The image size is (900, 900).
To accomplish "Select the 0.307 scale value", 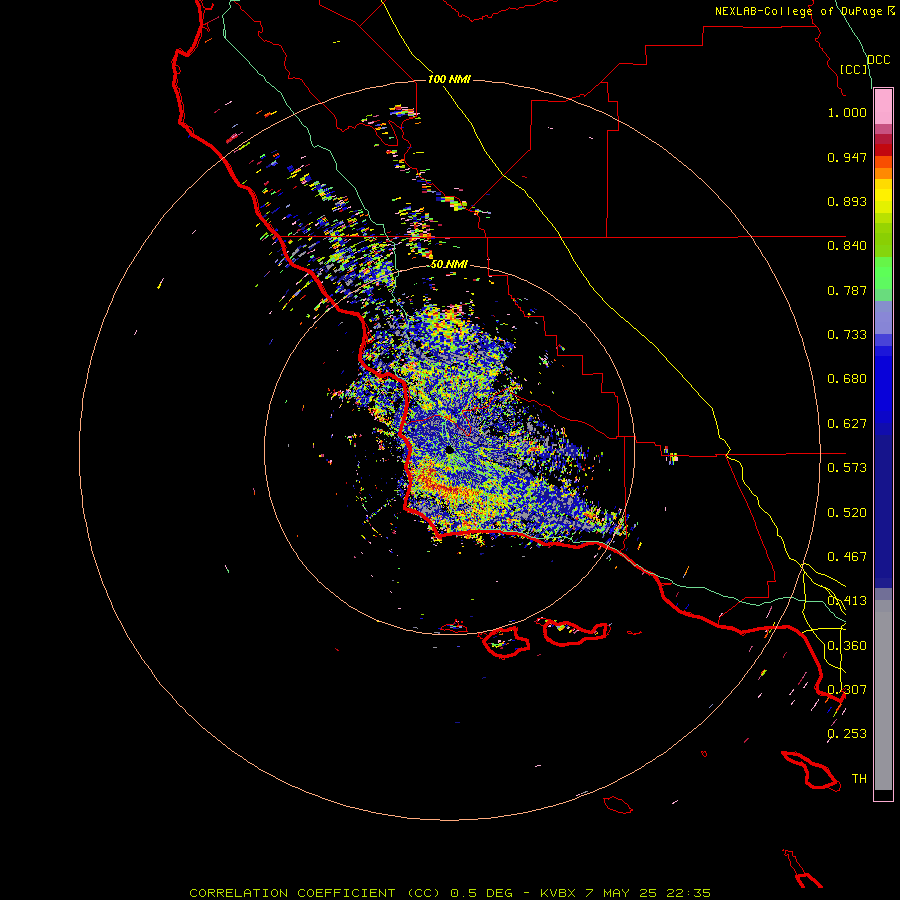I will tap(847, 689).
